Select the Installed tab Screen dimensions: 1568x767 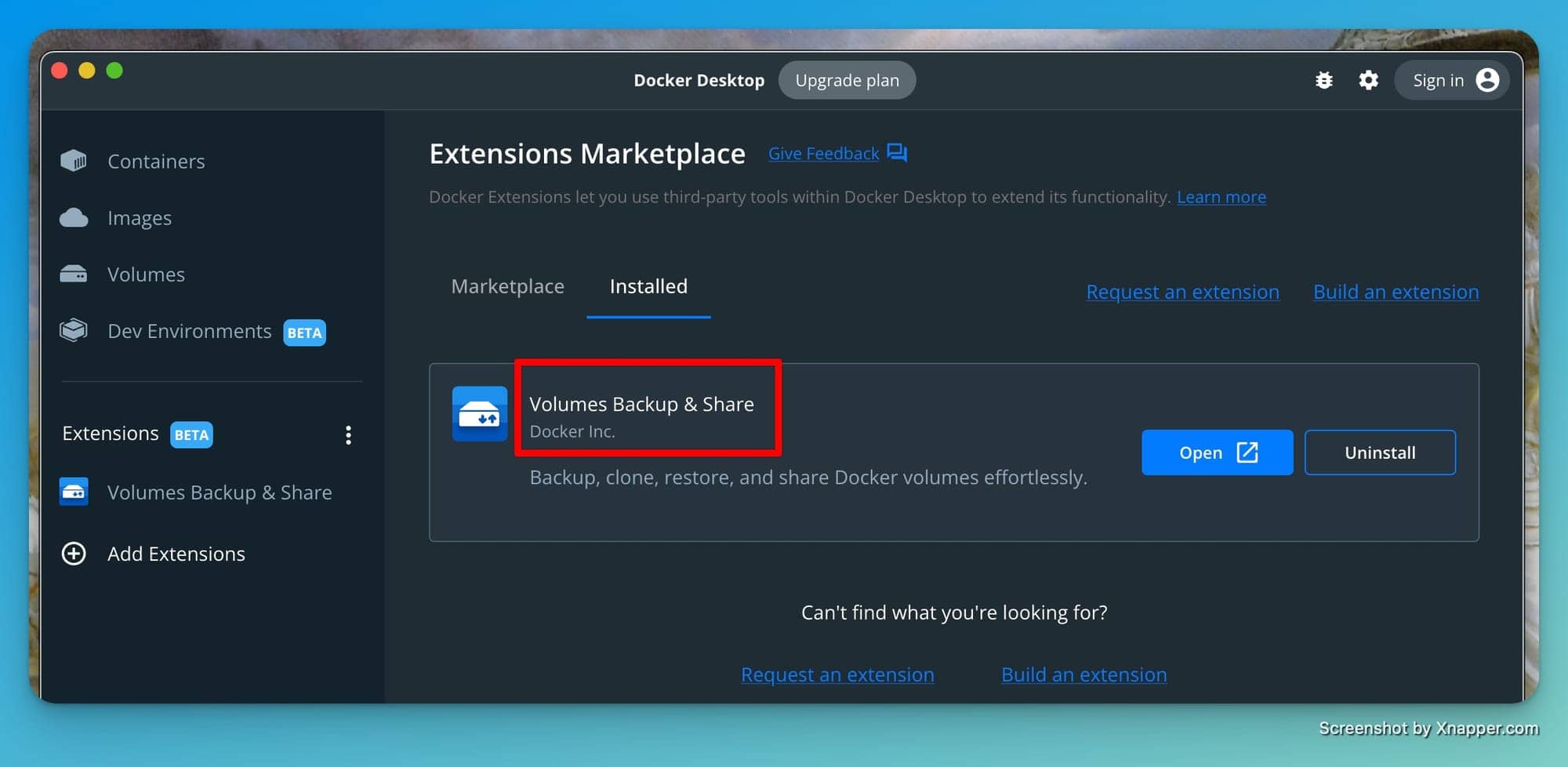(648, 286)
